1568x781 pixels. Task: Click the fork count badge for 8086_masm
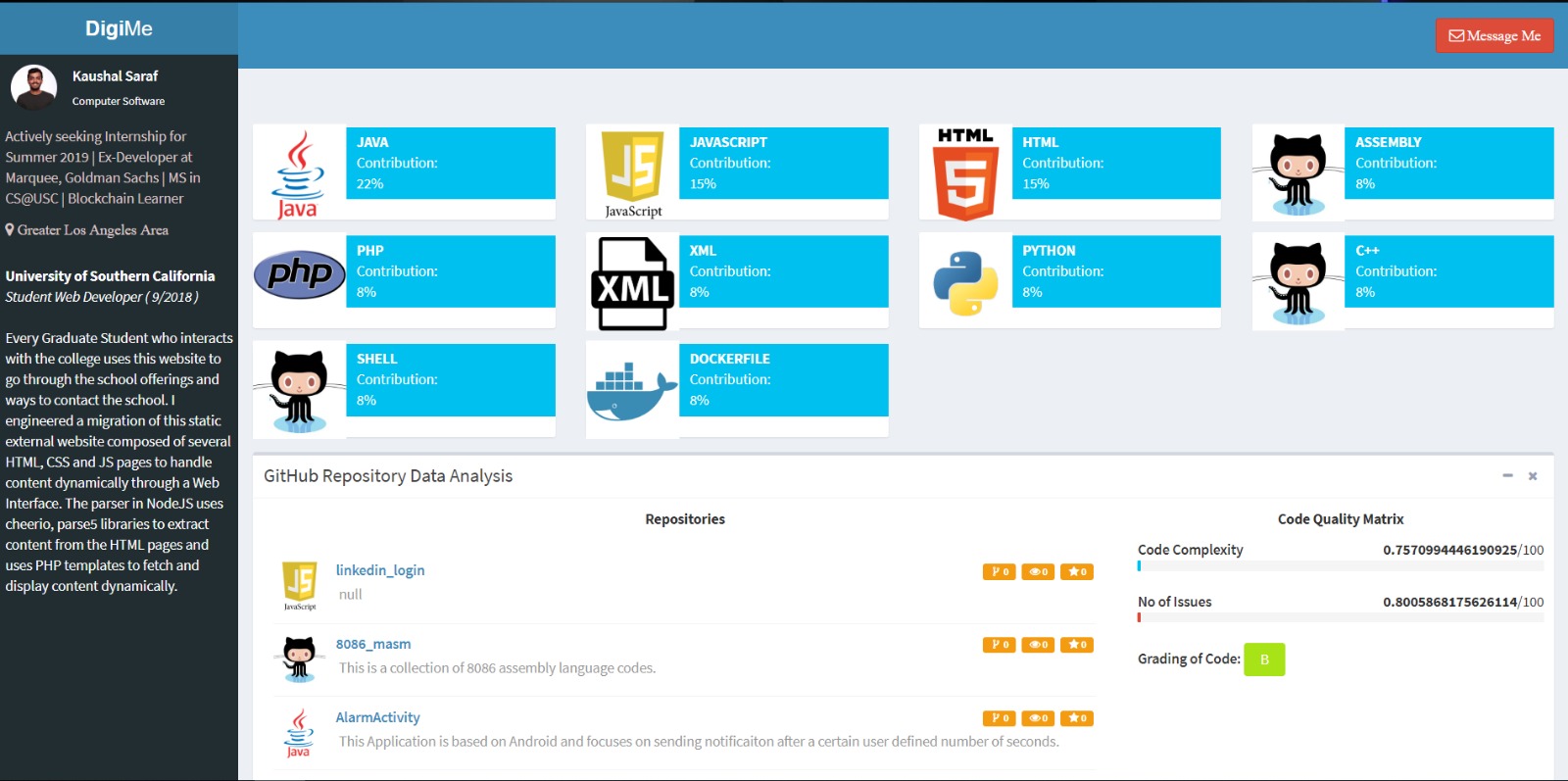coord(999,645)
